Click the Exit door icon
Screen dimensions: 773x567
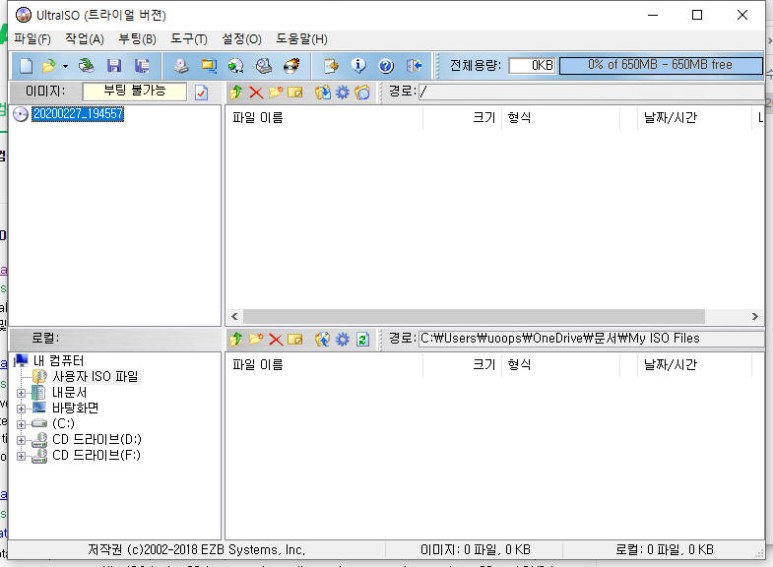414,66
